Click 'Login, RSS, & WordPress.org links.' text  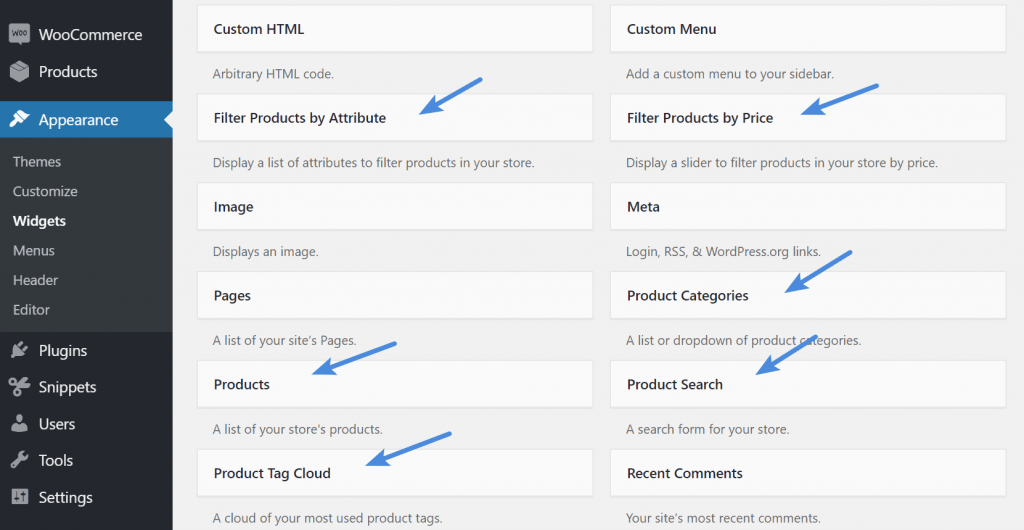723,251
